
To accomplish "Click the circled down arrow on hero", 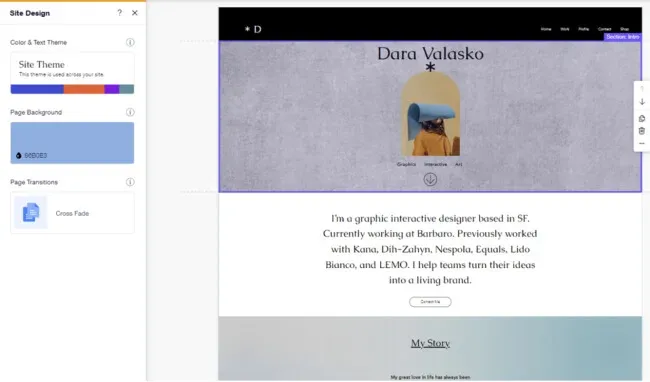I will click(x=430, y=179).
